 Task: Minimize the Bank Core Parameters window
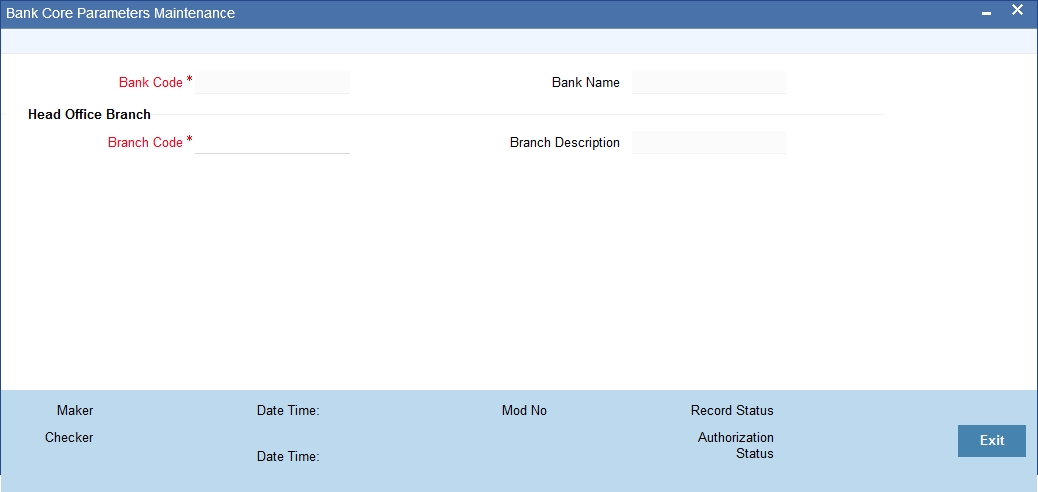point(986,13)
